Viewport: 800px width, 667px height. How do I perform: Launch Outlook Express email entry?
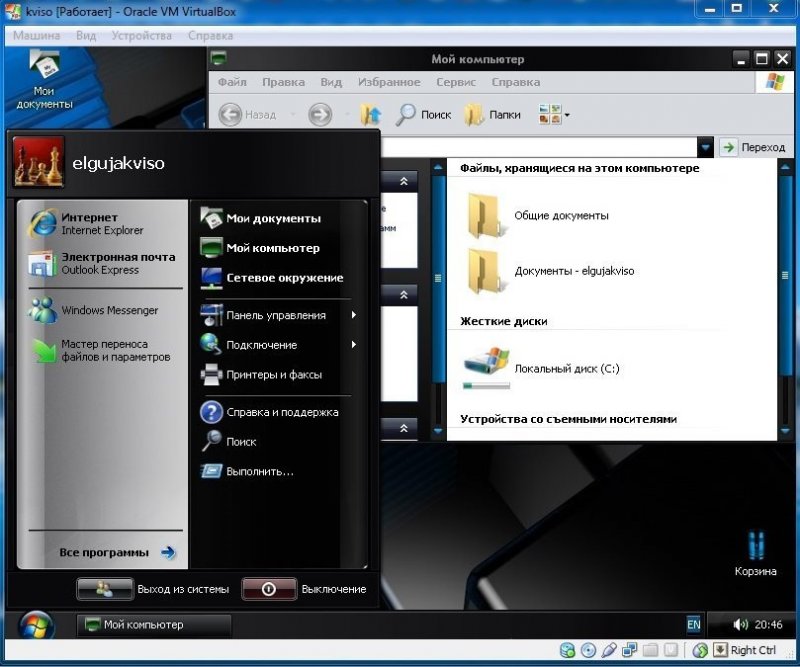(102, 263)
